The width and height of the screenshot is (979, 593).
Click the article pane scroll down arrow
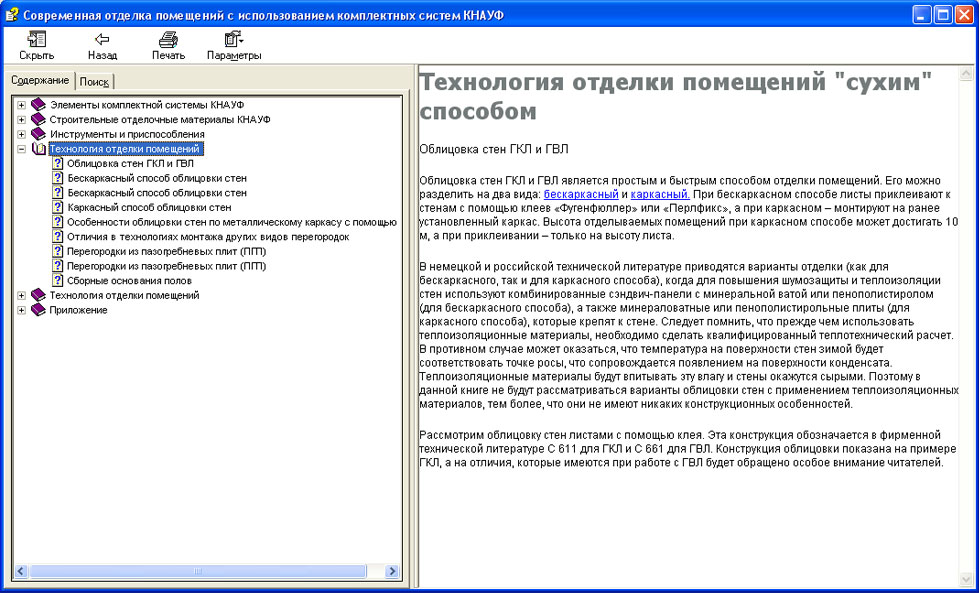tap(967, 581)
